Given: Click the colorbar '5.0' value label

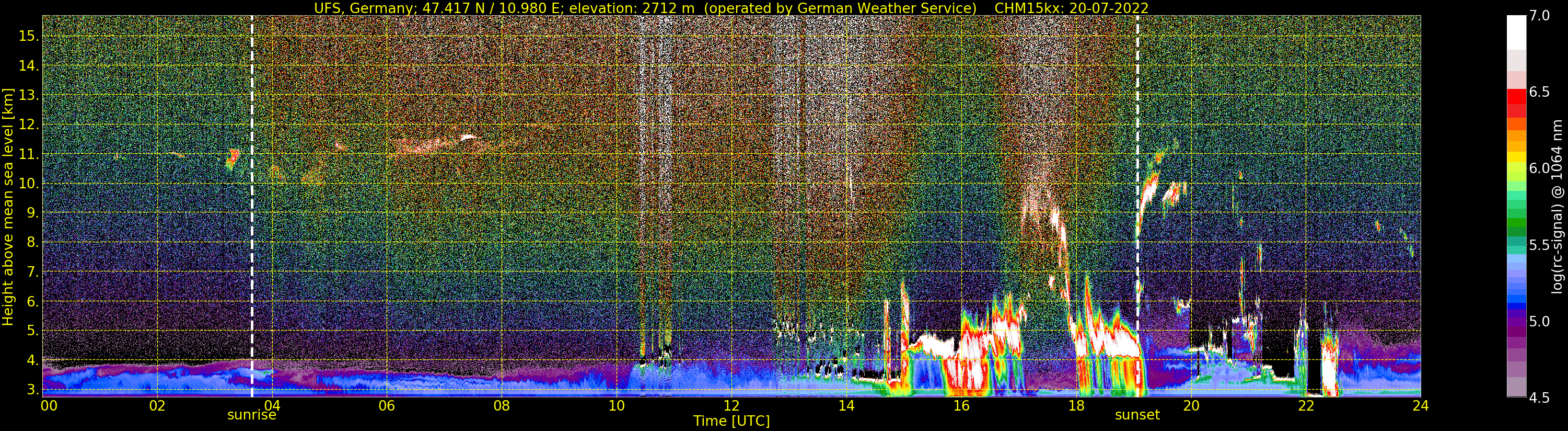Looking at the screenshot, I should pos(1540,321).
